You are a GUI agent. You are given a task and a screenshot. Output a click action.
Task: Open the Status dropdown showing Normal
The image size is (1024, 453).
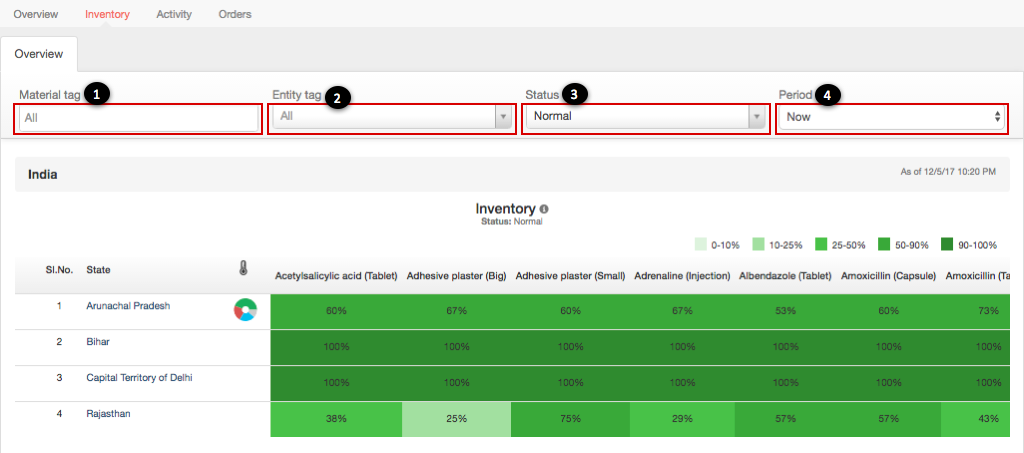[x=645, y=117]
